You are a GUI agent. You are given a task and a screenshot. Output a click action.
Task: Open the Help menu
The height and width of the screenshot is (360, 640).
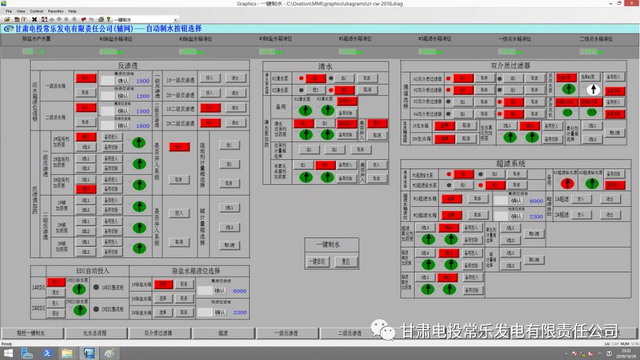(72, 11)
